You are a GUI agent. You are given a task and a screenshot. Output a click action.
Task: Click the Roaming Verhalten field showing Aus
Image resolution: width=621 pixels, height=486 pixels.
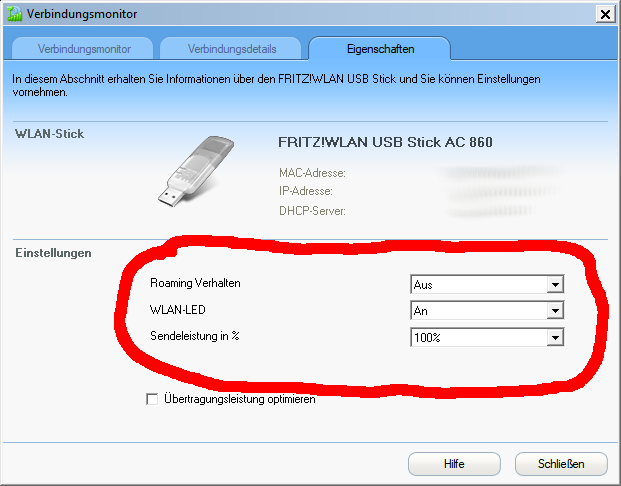487,284
